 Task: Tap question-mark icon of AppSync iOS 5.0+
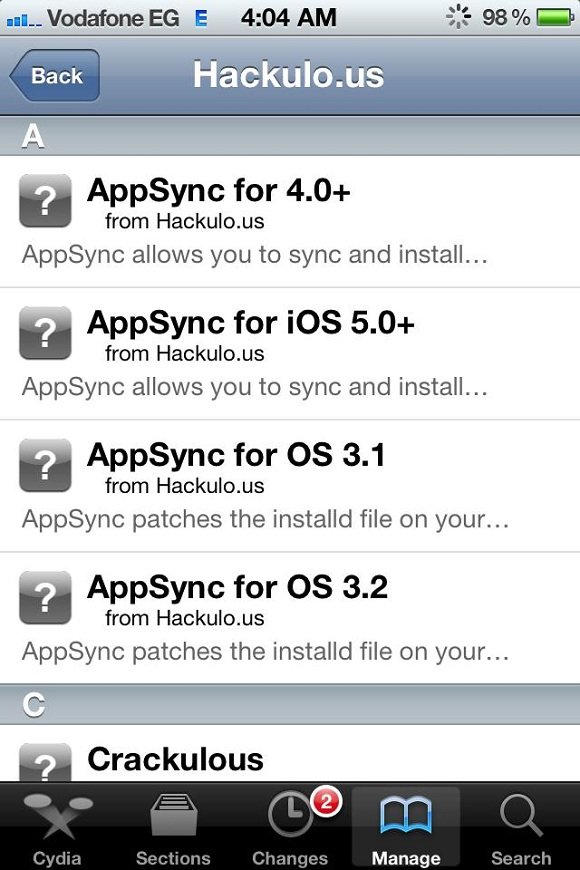(46, 333)
